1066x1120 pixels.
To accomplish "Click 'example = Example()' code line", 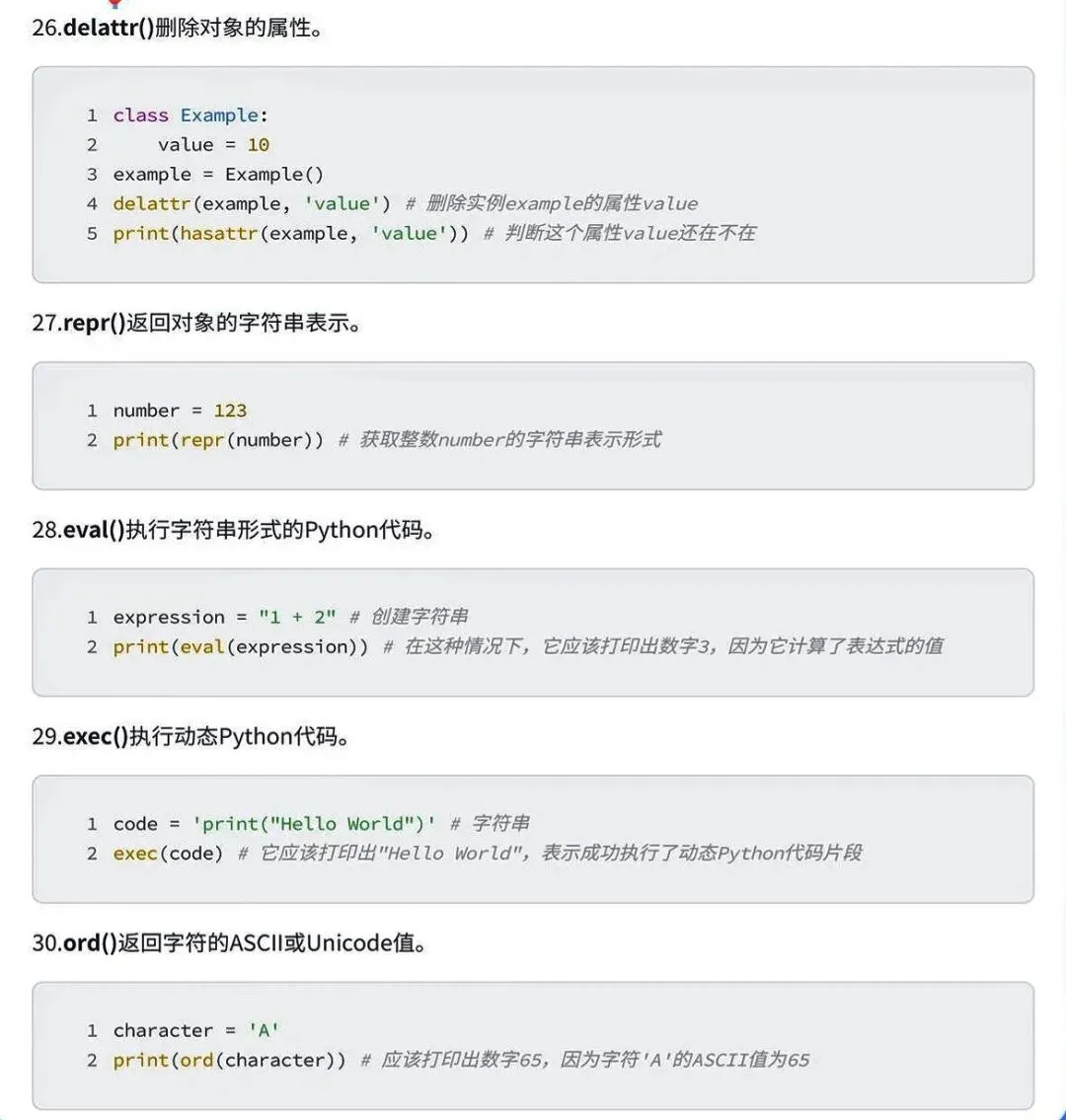I will (x=218, y=175).
